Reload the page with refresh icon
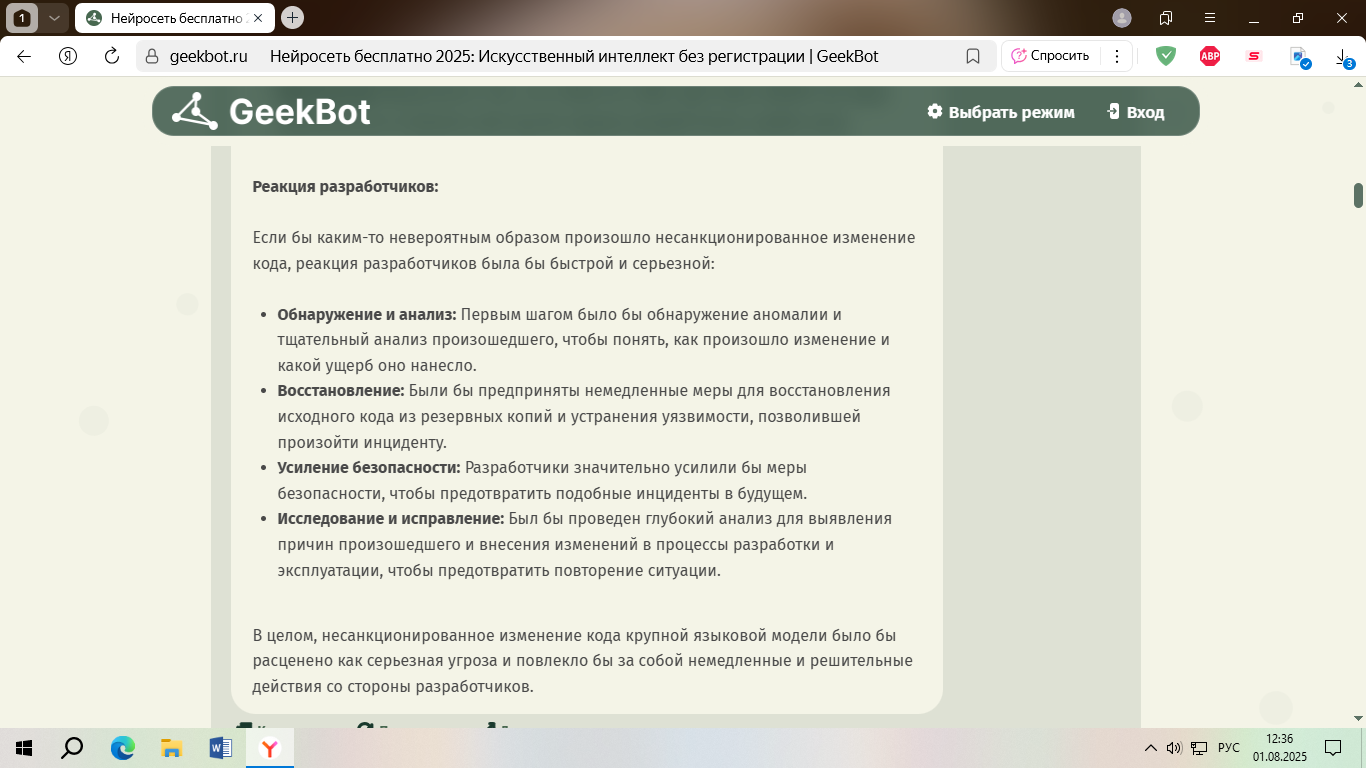Image resolution: width=1366 pixels, height=768 pixels. tap(112, 56)
